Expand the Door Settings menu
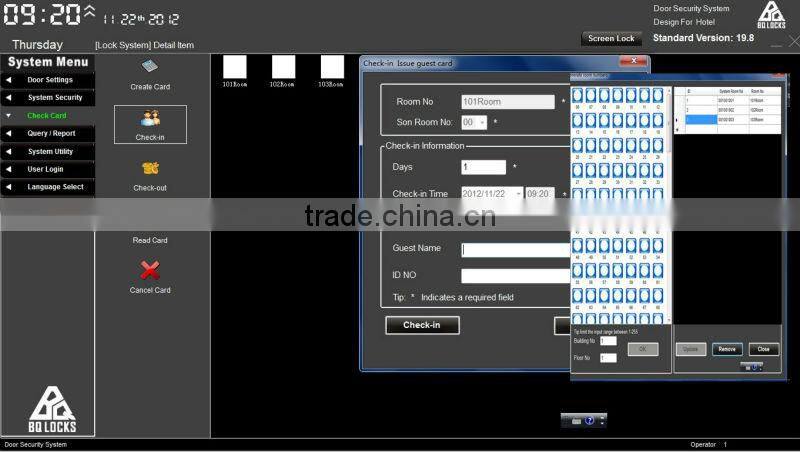The height and width of the screenshot is (452, 800). [x=49, y=80]
